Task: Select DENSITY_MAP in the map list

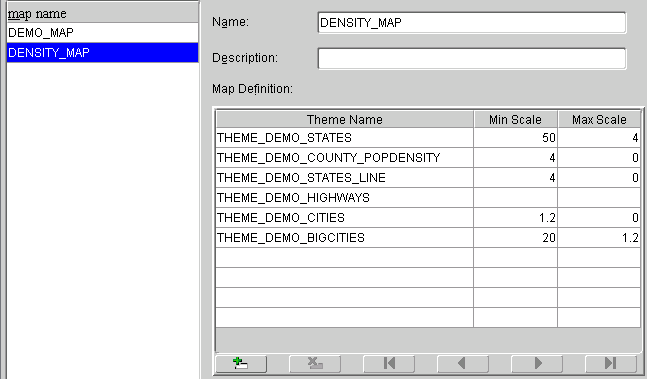Action: pos(102,53)
